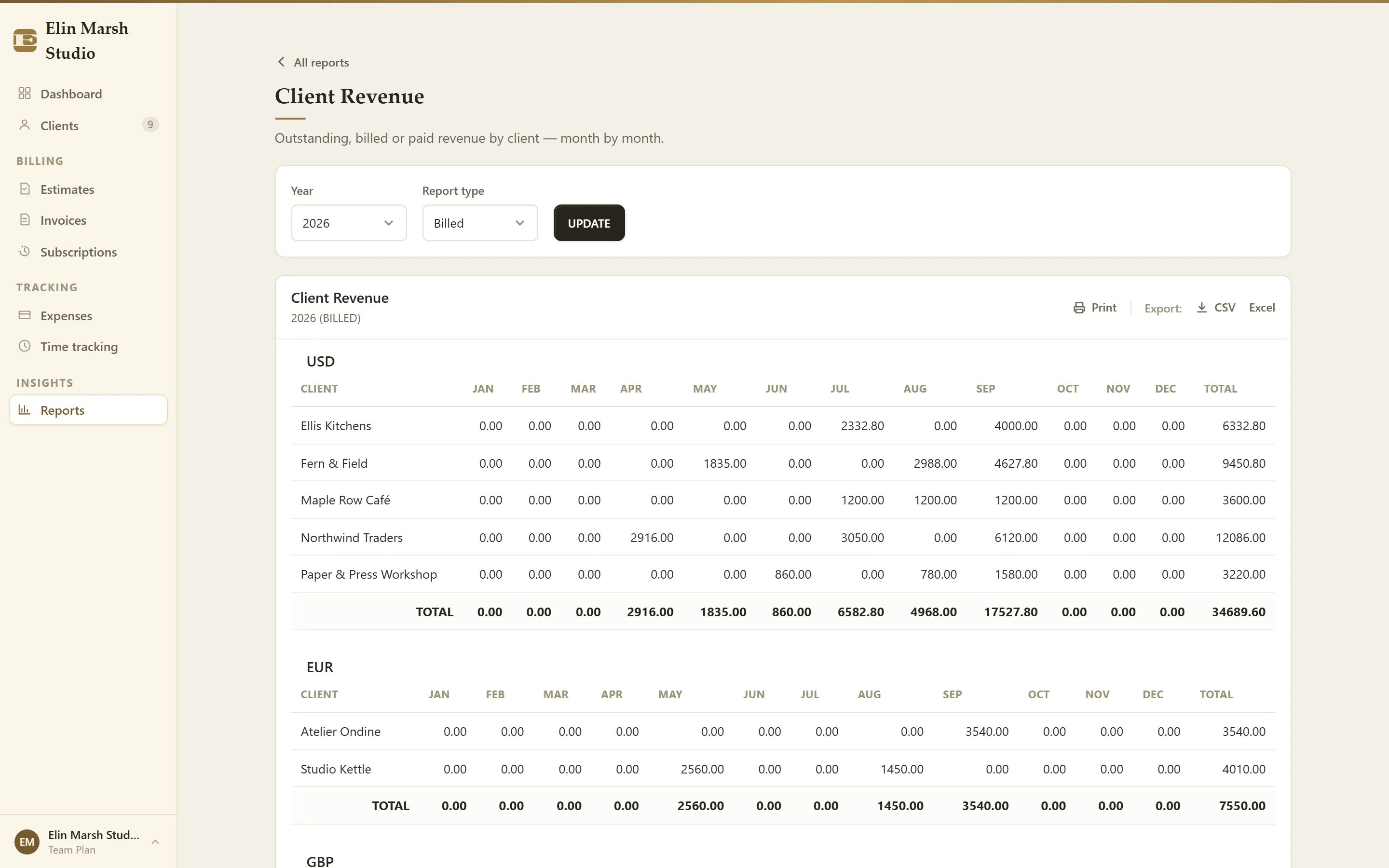The width and height of the screenshot is (1389, 868).
Task: Click the Paper & Press Workshop client name
Action: coord(368,575)
